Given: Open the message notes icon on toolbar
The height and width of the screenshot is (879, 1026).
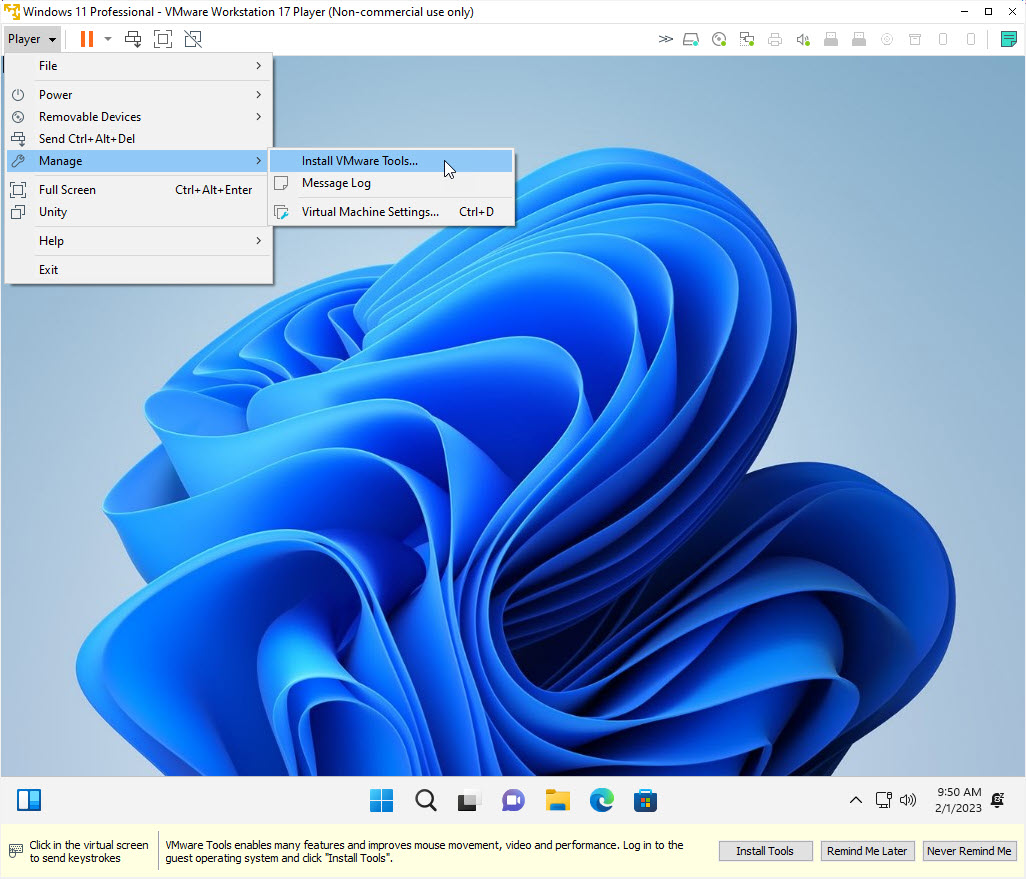Looking at the screenshot, I should tap(1009, 38).
